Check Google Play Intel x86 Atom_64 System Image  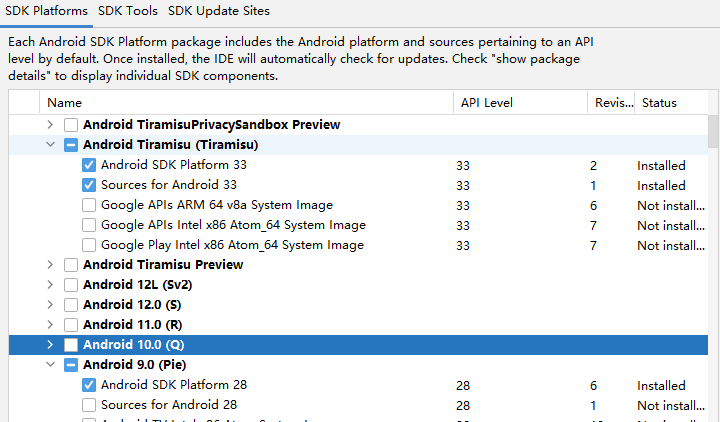coord(89,245)
